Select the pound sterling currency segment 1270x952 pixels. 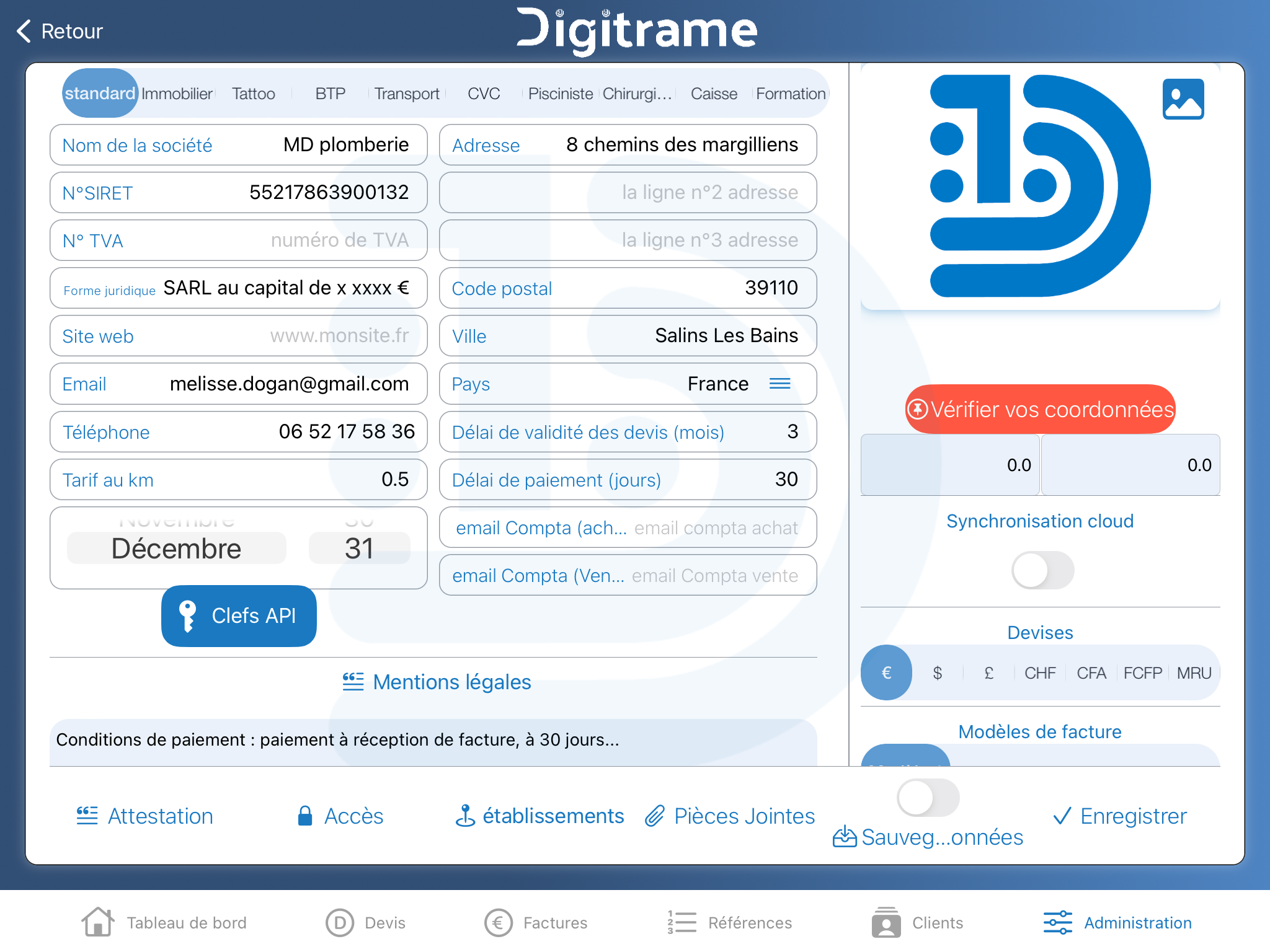(989, 672)
